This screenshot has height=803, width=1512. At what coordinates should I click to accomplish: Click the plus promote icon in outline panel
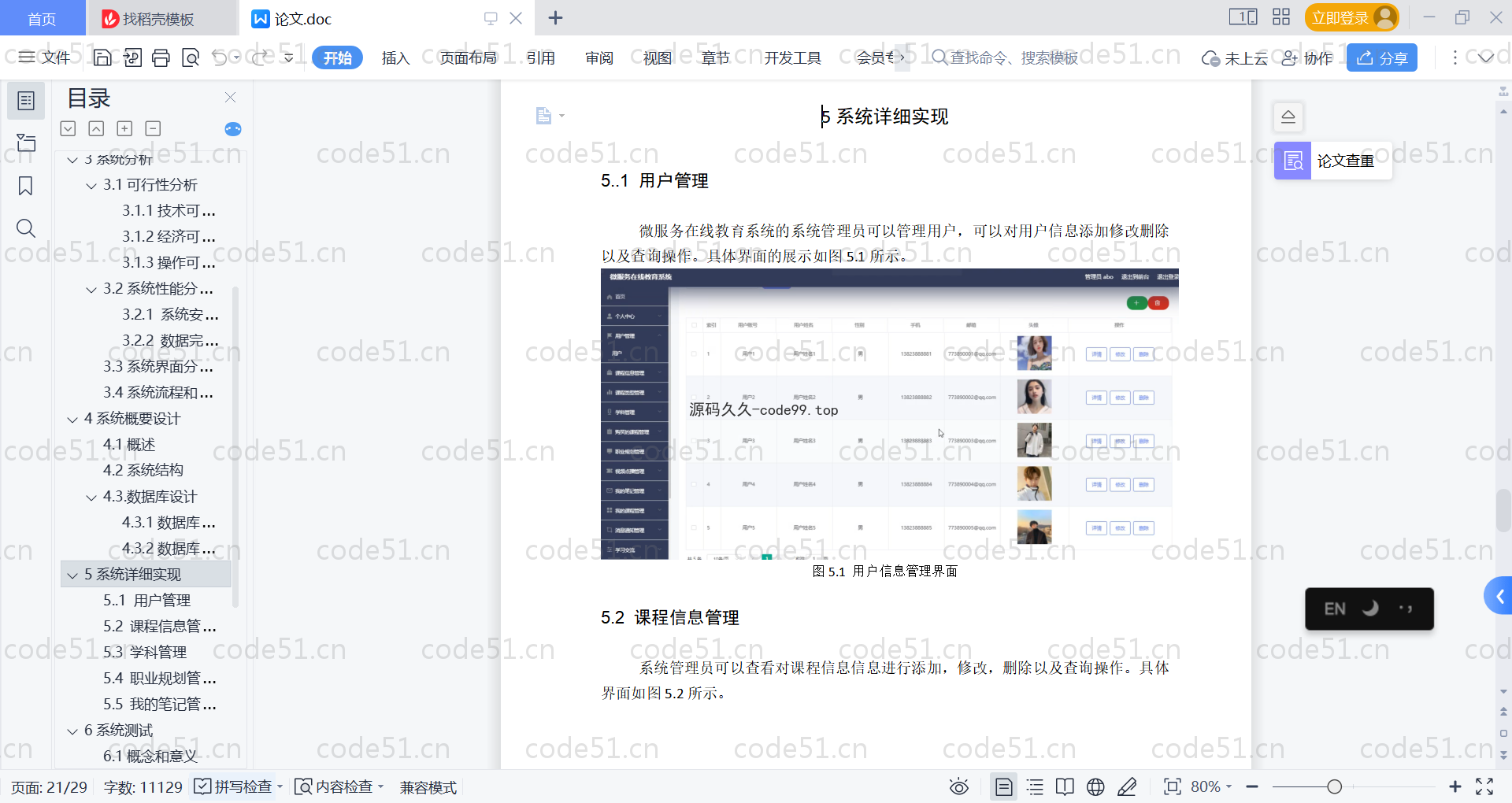tap(124, 128)
